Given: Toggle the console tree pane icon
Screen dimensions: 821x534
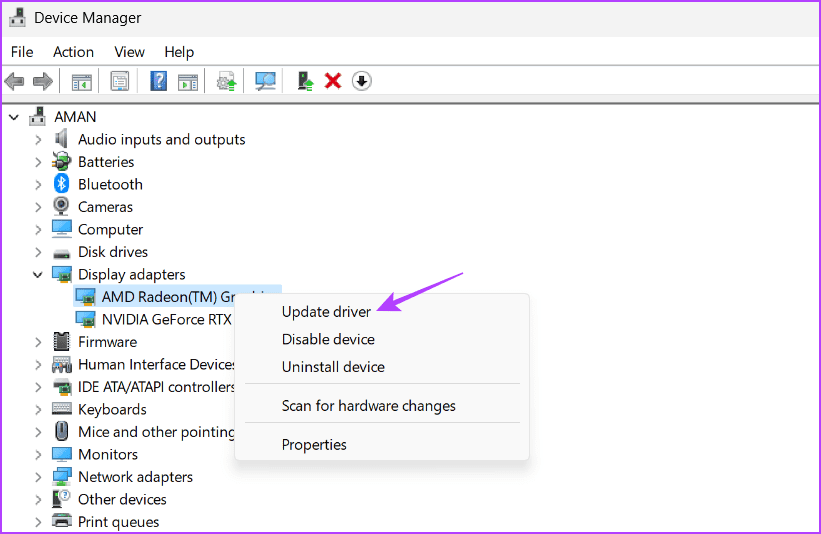Looking at the screenshot, I should pyautogui.click(x=82, y=82).
